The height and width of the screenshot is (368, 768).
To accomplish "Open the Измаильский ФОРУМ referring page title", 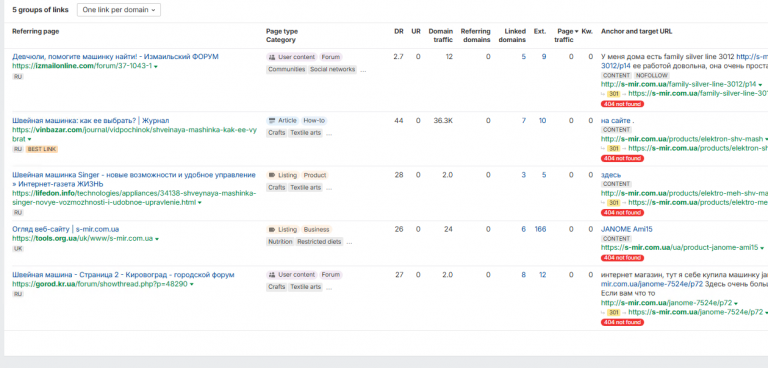I will pyautogui.click(x=115, y=57).
